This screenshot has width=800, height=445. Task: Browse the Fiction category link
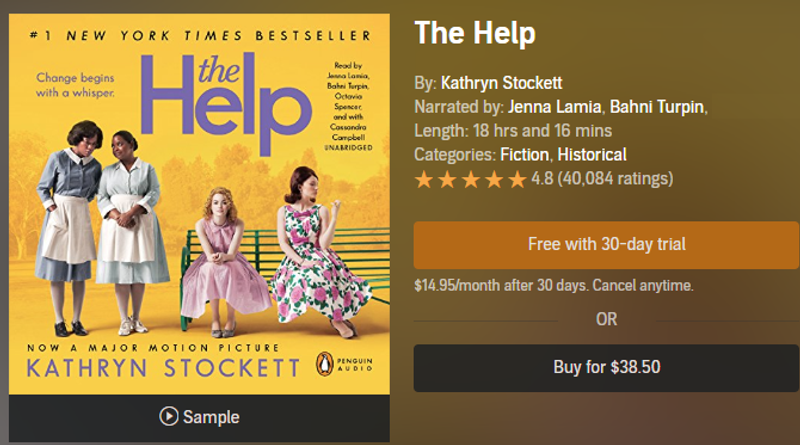coord(523,154)
